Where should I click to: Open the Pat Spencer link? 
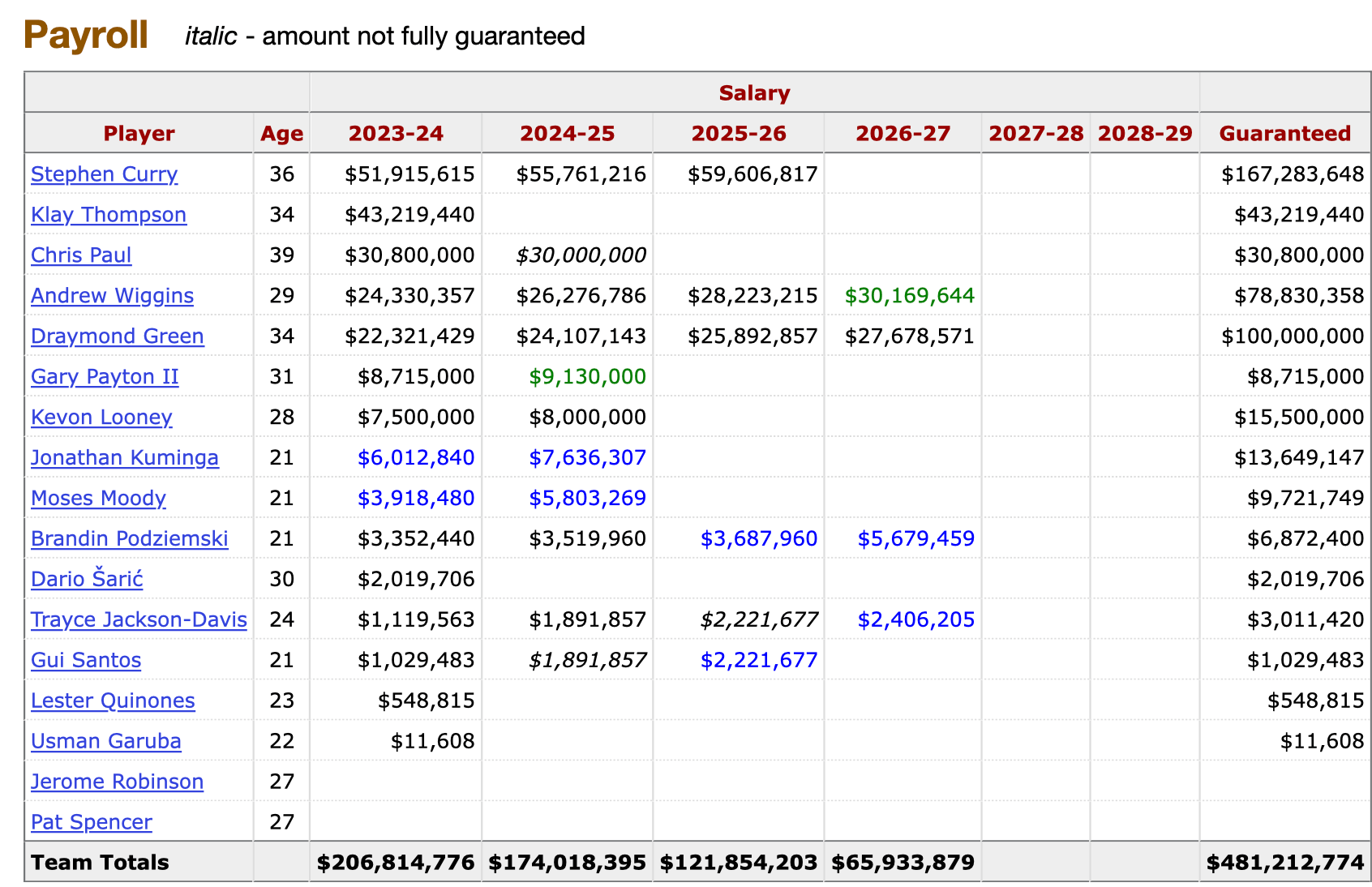coord(92,823)
